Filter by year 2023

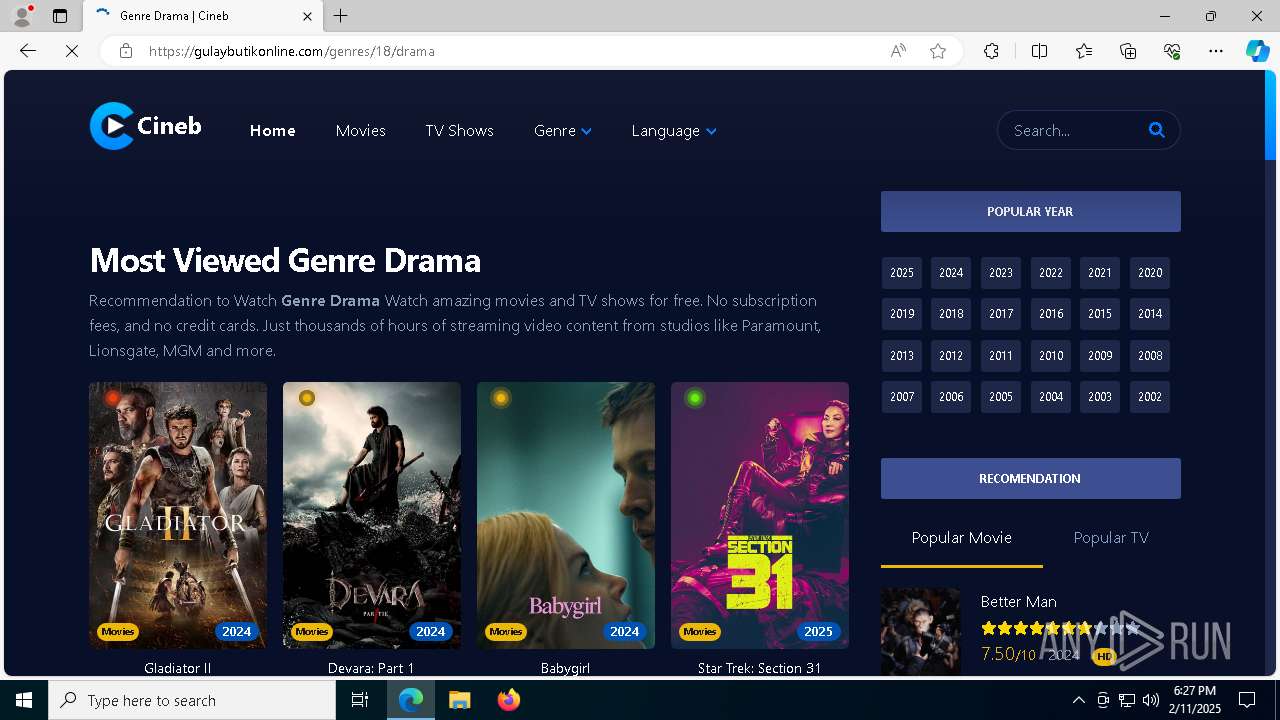coord(1001,273)
